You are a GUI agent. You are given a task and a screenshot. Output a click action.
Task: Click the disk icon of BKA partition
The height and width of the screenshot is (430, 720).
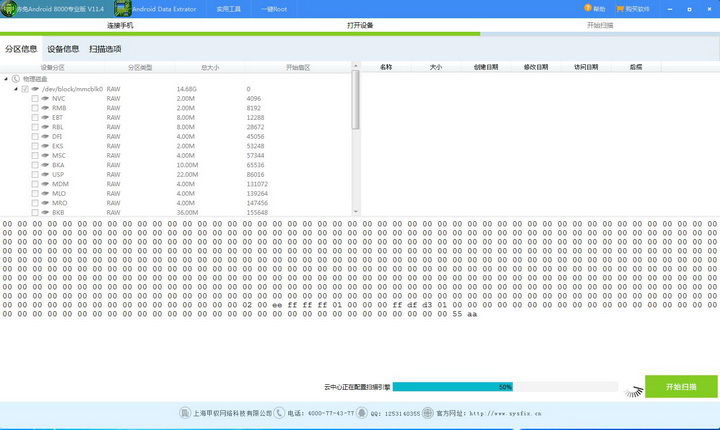pos(45,165)
